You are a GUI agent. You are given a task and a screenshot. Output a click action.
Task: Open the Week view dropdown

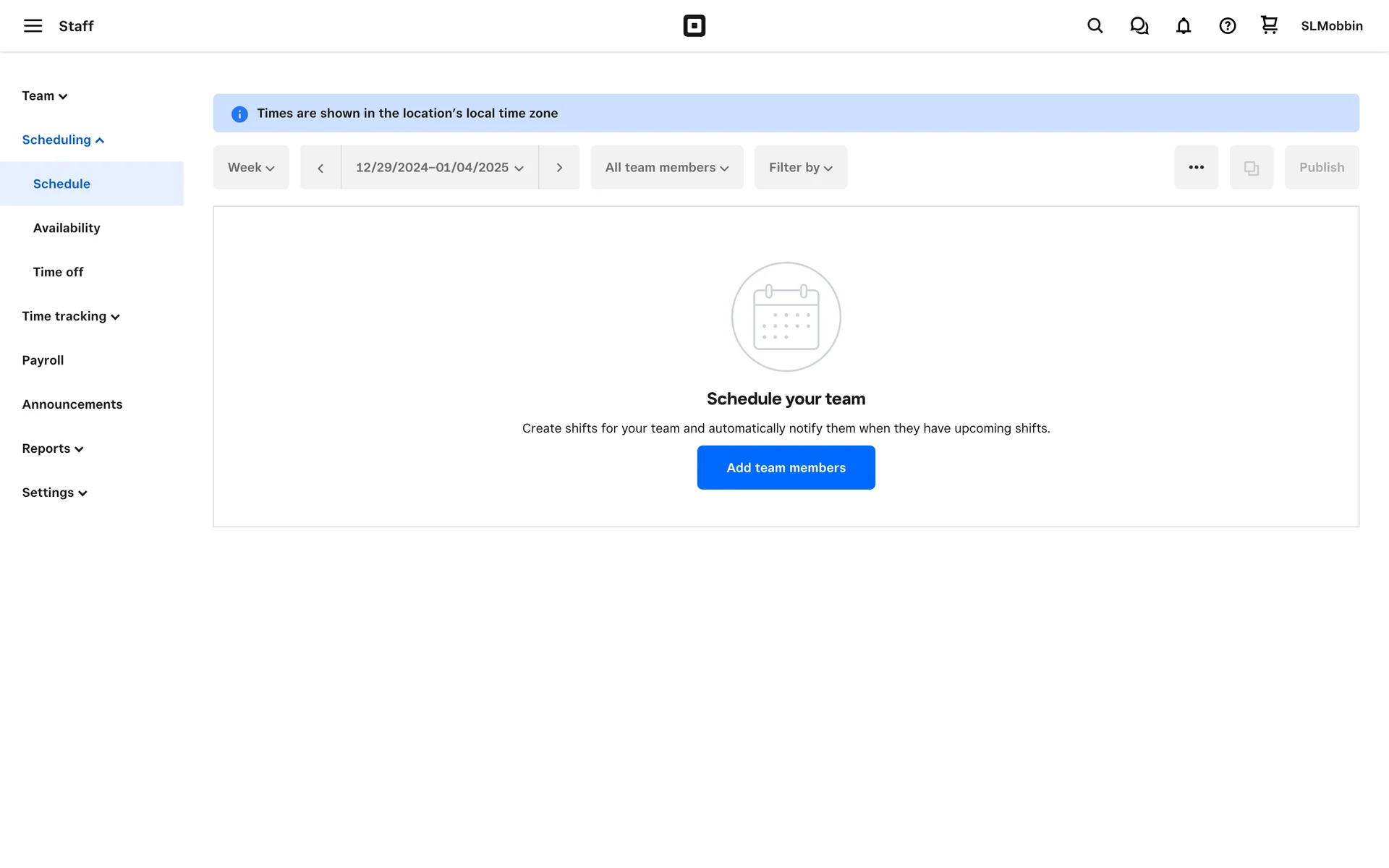coord(251,168)
